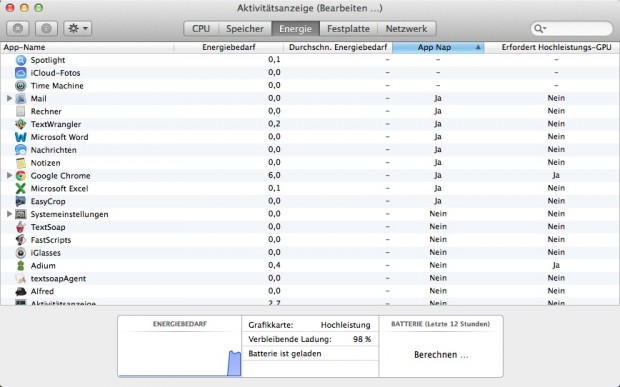Screen dimensions: 620x387
Task: Click the Batterie last 12 hours panel
Action: pos(441,346)
